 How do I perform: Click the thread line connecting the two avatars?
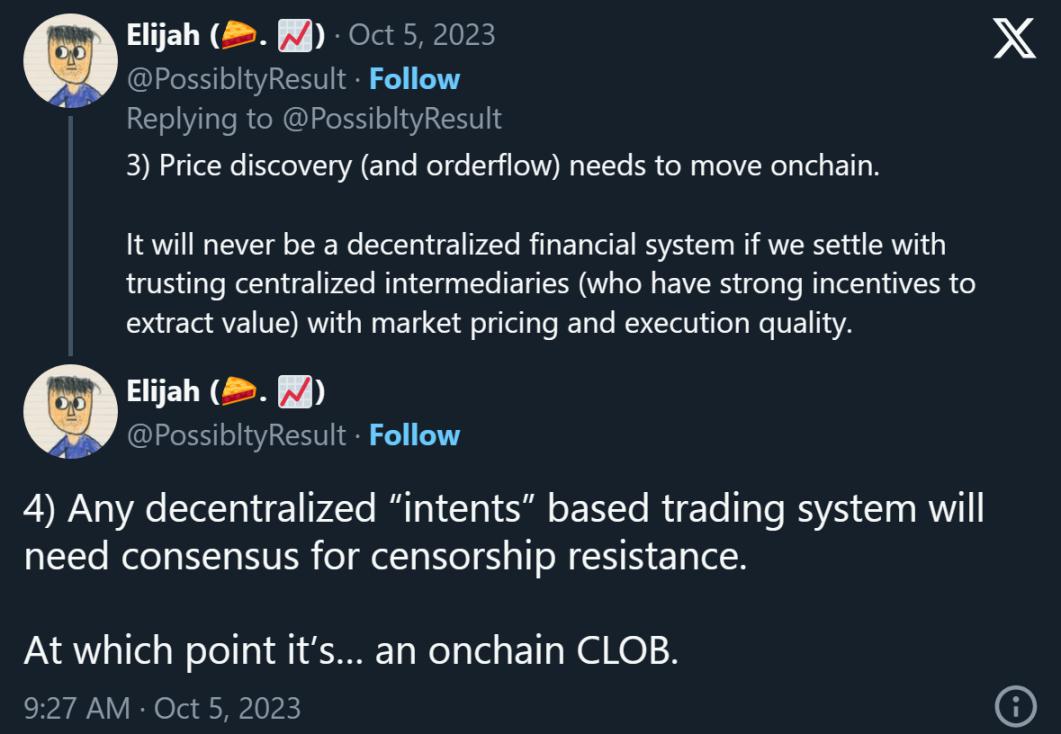pyautogui.click(x=70, y=235)
